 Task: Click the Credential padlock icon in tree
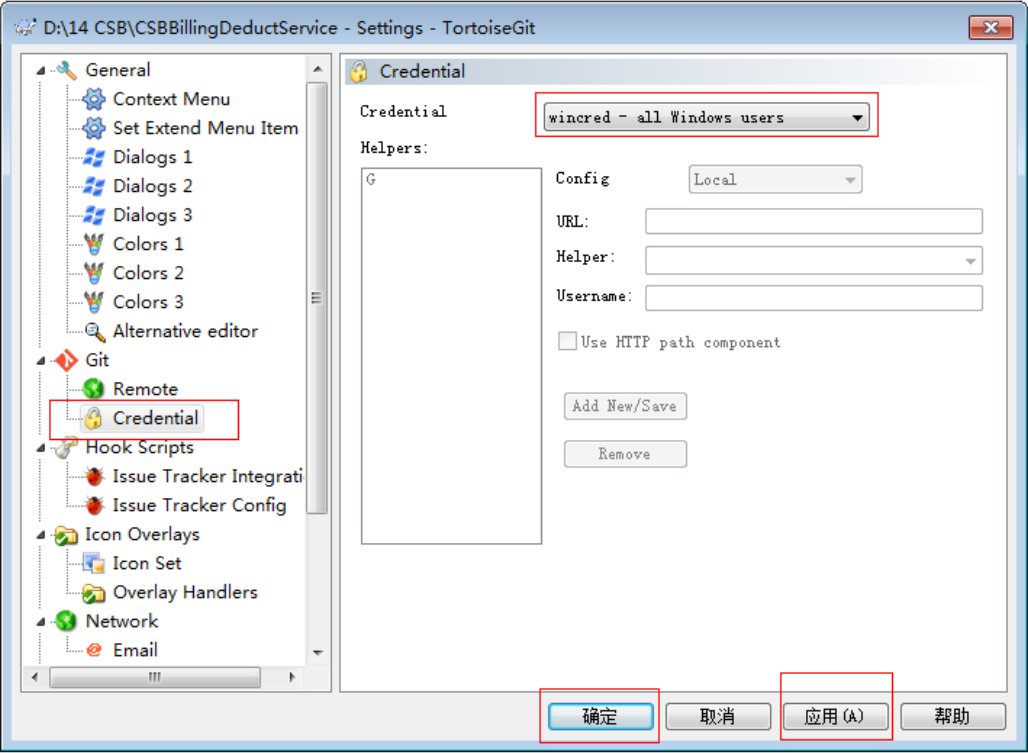click(x=94, y=418)
